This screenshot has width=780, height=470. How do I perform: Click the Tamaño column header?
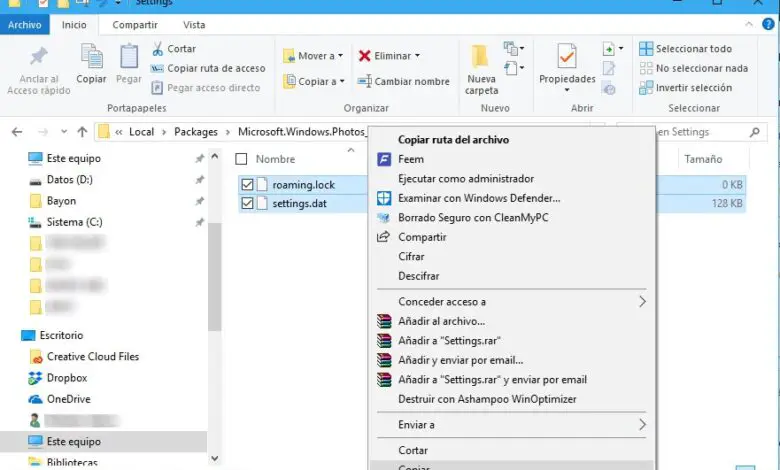[x=703, y=159]
